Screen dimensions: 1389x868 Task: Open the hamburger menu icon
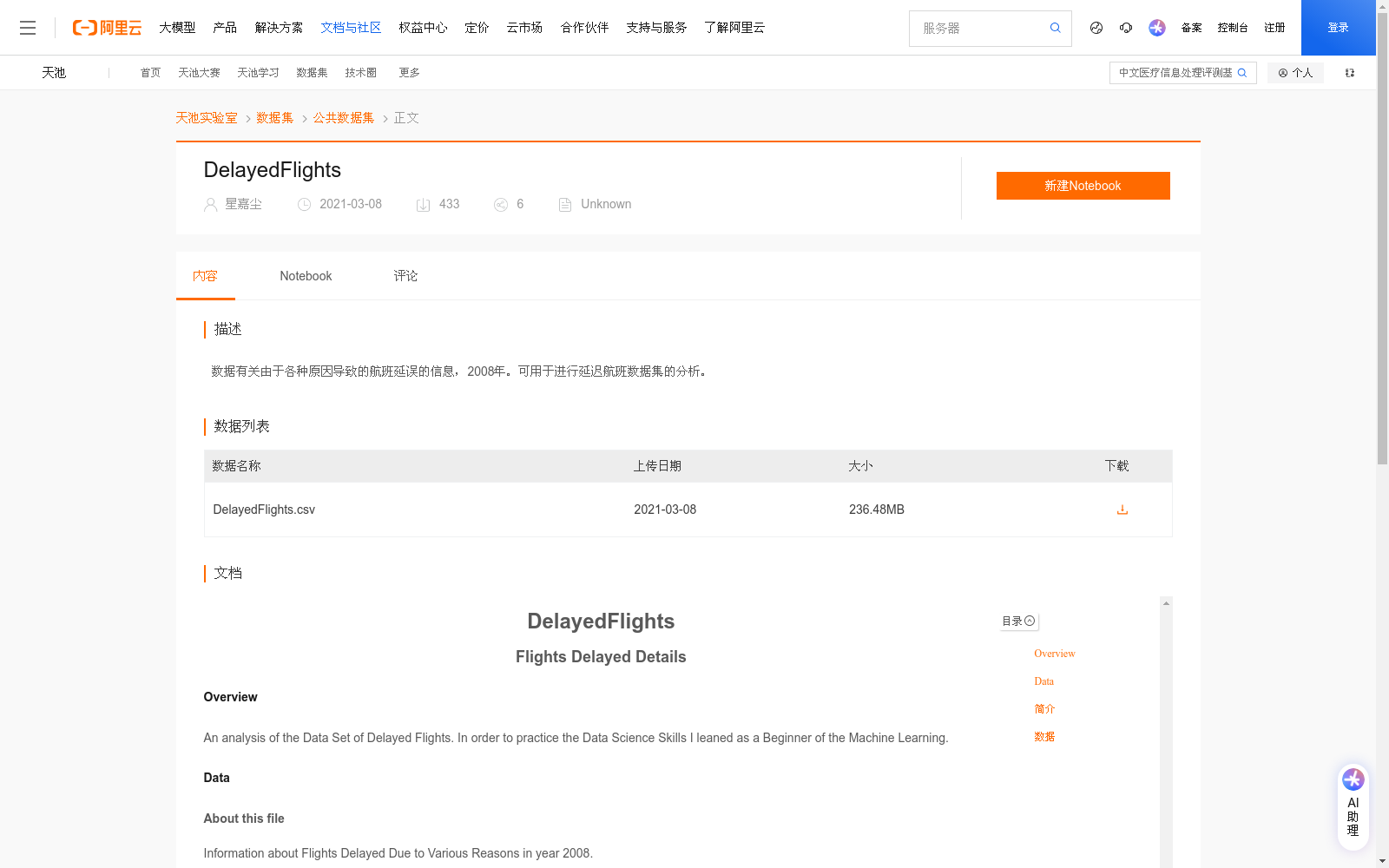(28, 28)
